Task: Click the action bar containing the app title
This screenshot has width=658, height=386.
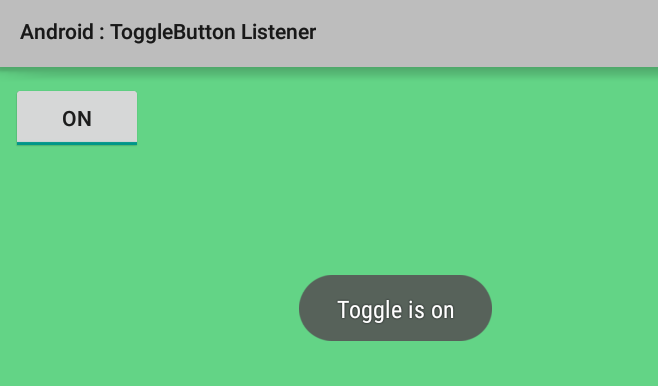Action: (x=329, y=34)
